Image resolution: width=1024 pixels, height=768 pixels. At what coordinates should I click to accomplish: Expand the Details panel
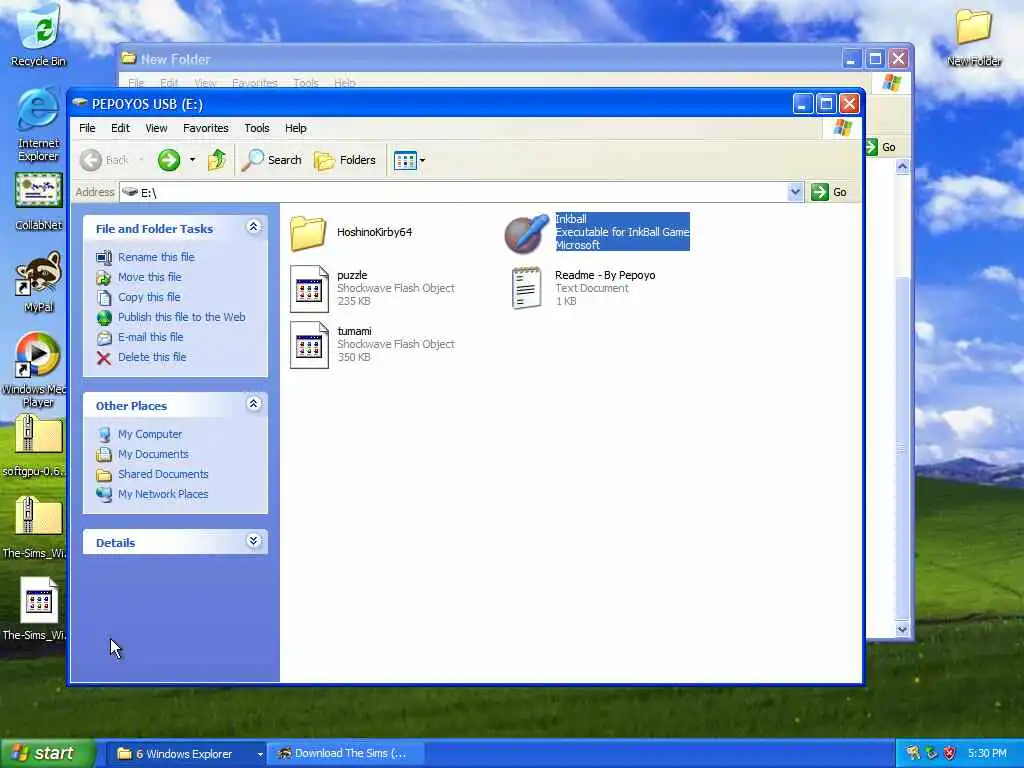(253, 541)
